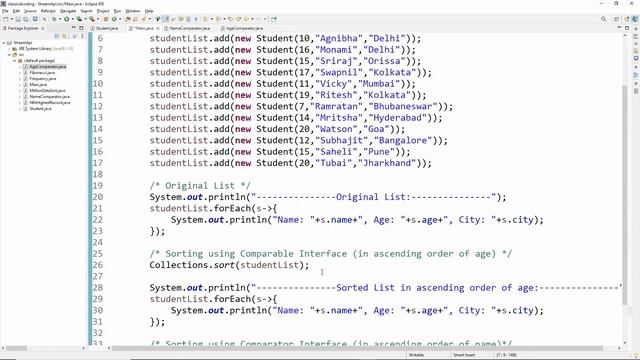Open the Source menu
640x360 pixels.
pos(30,11)
